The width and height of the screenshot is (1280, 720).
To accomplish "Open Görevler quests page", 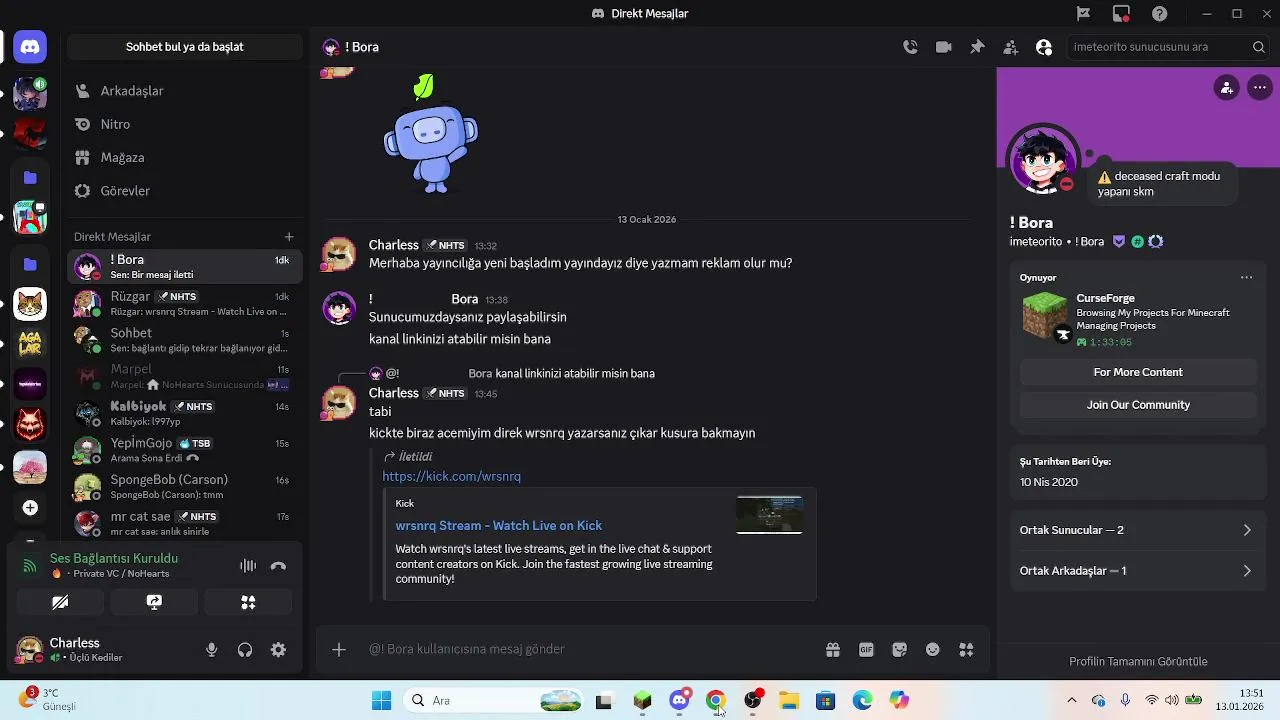I will (185, 190).
